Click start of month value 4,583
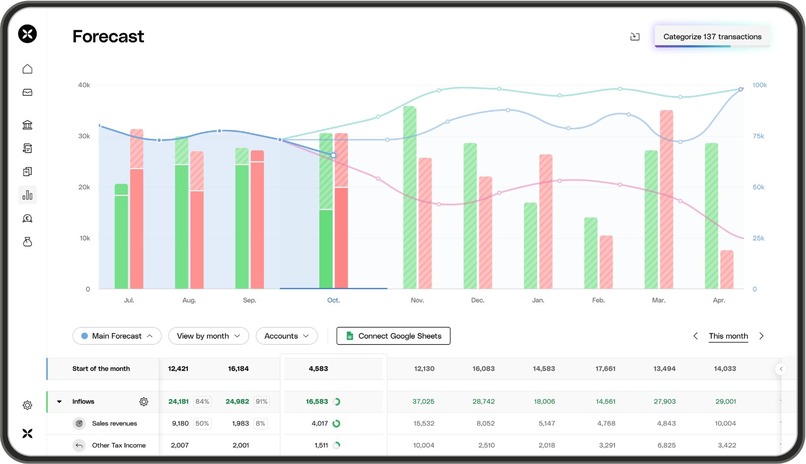 click(x=318, y=369)
